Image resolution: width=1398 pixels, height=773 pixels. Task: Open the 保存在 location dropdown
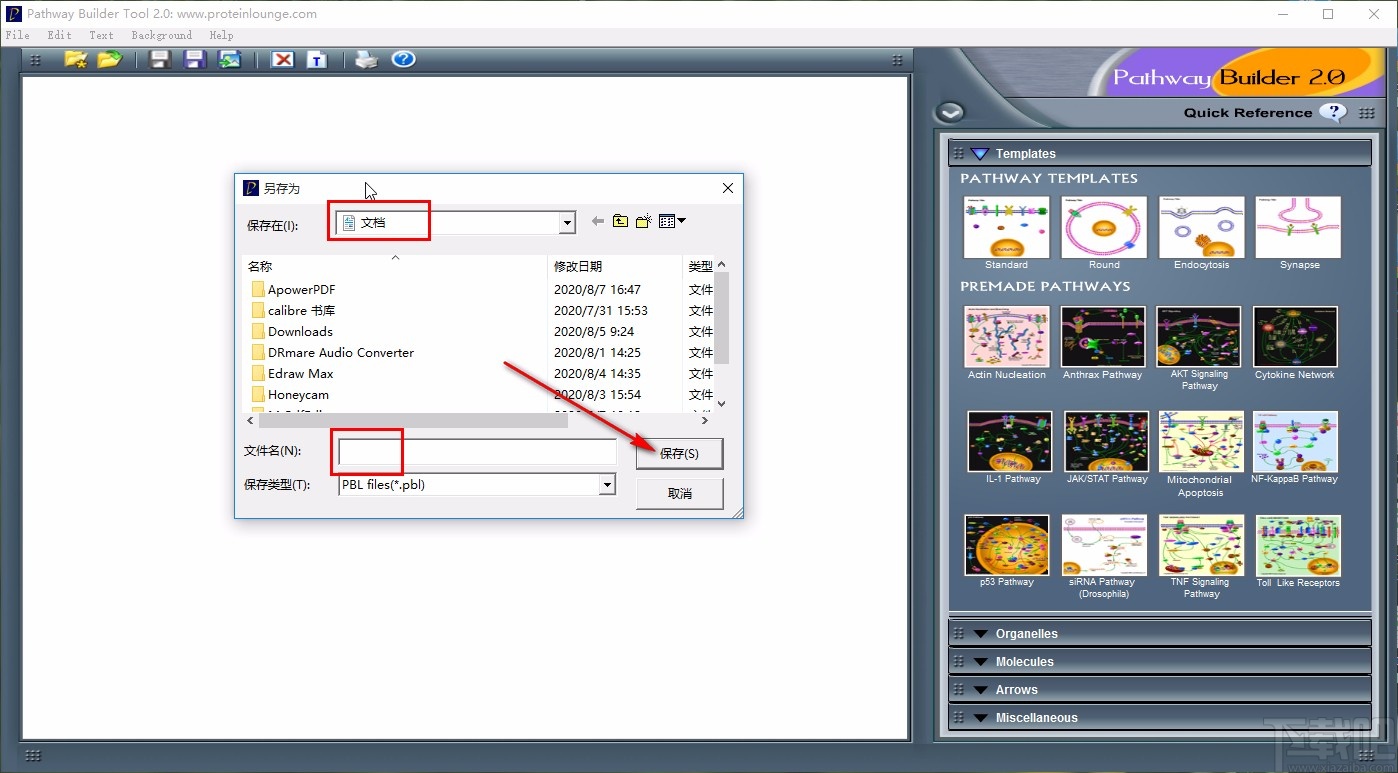(x=568, y=223)
